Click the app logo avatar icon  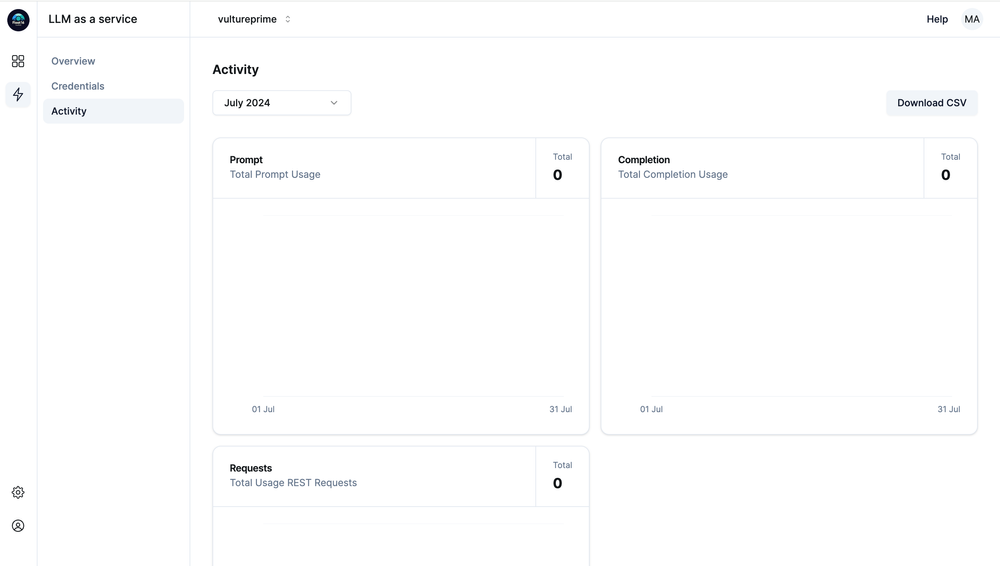[x=18, y=20]
